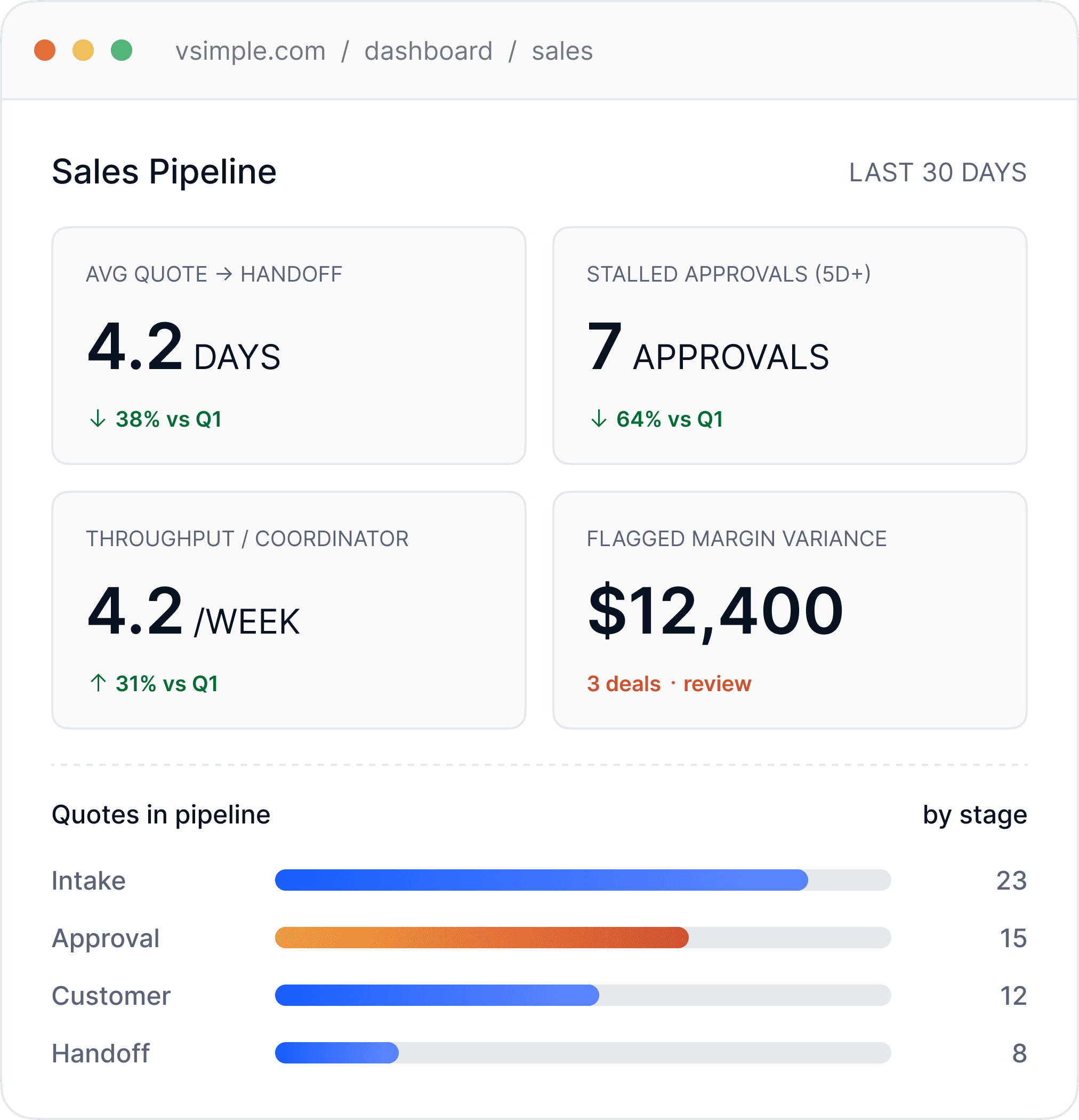
Task: Click the Handoff stage bar
Action: click(336, 1053)
